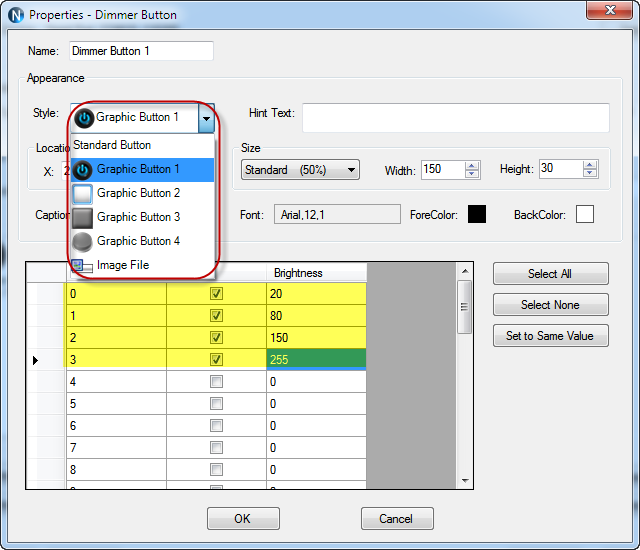Click the table scrollbar down arrow

point(465,481)
